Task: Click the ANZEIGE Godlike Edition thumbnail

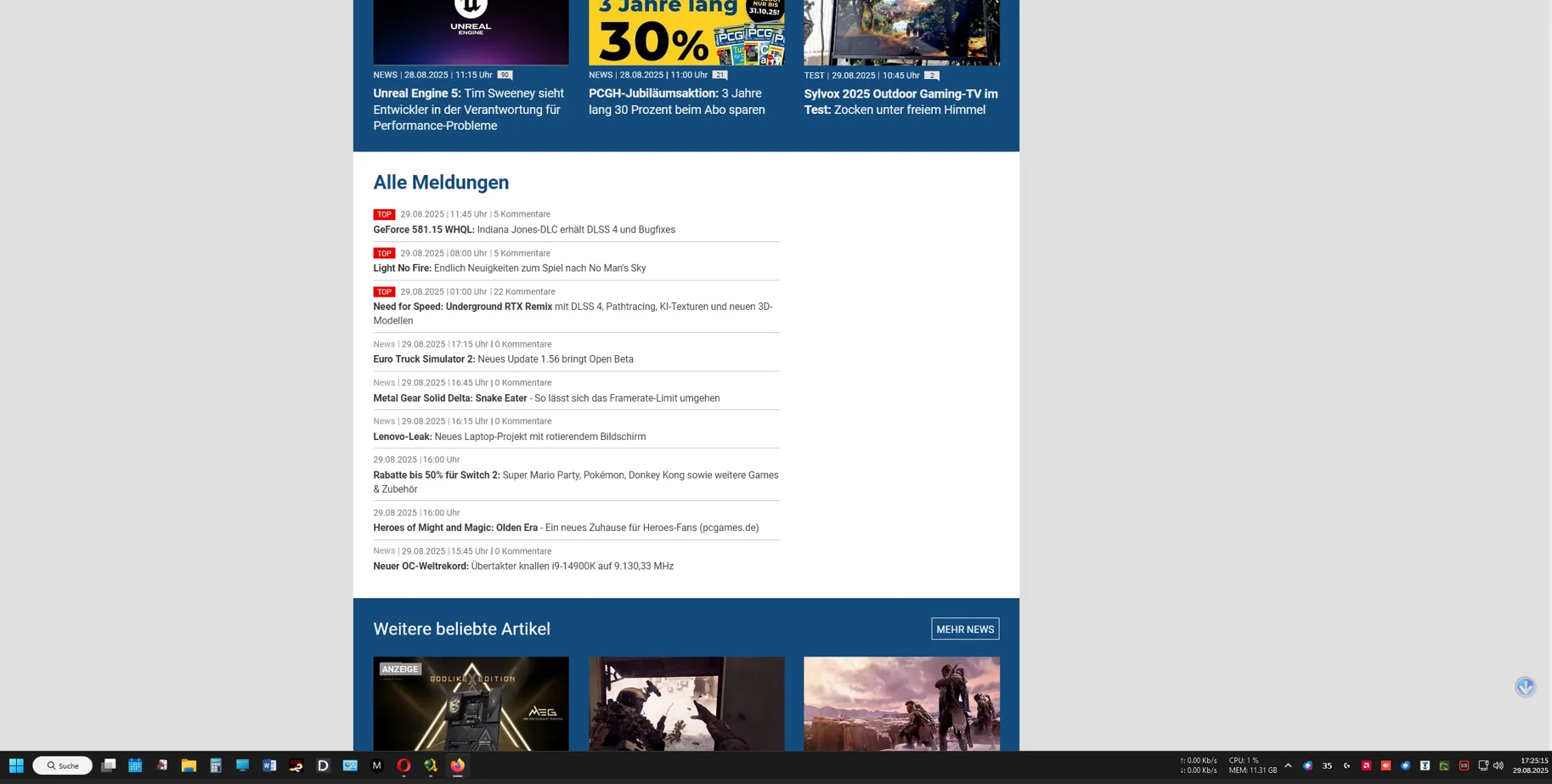Action: pos(471,703)
